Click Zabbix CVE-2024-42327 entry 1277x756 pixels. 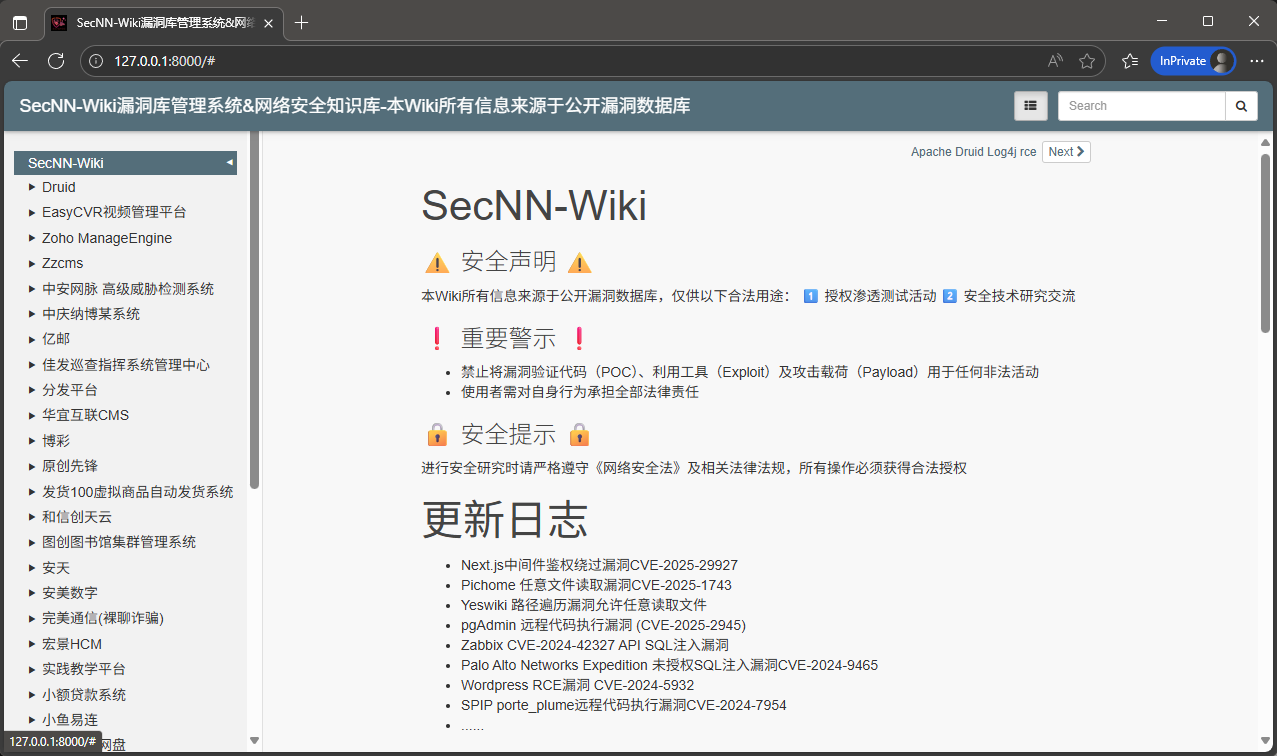pyautogui.click(x=595, y=645)
